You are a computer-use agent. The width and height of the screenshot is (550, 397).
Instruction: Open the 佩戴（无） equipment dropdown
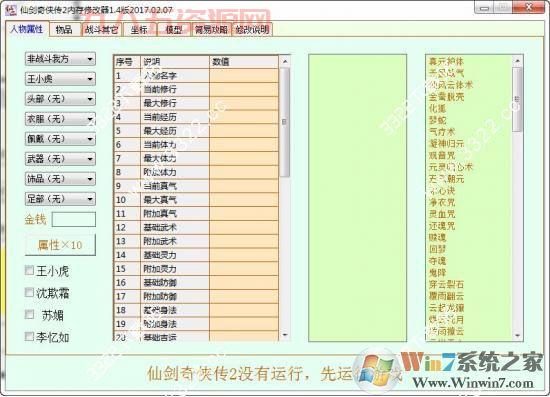tap(60, 139)
